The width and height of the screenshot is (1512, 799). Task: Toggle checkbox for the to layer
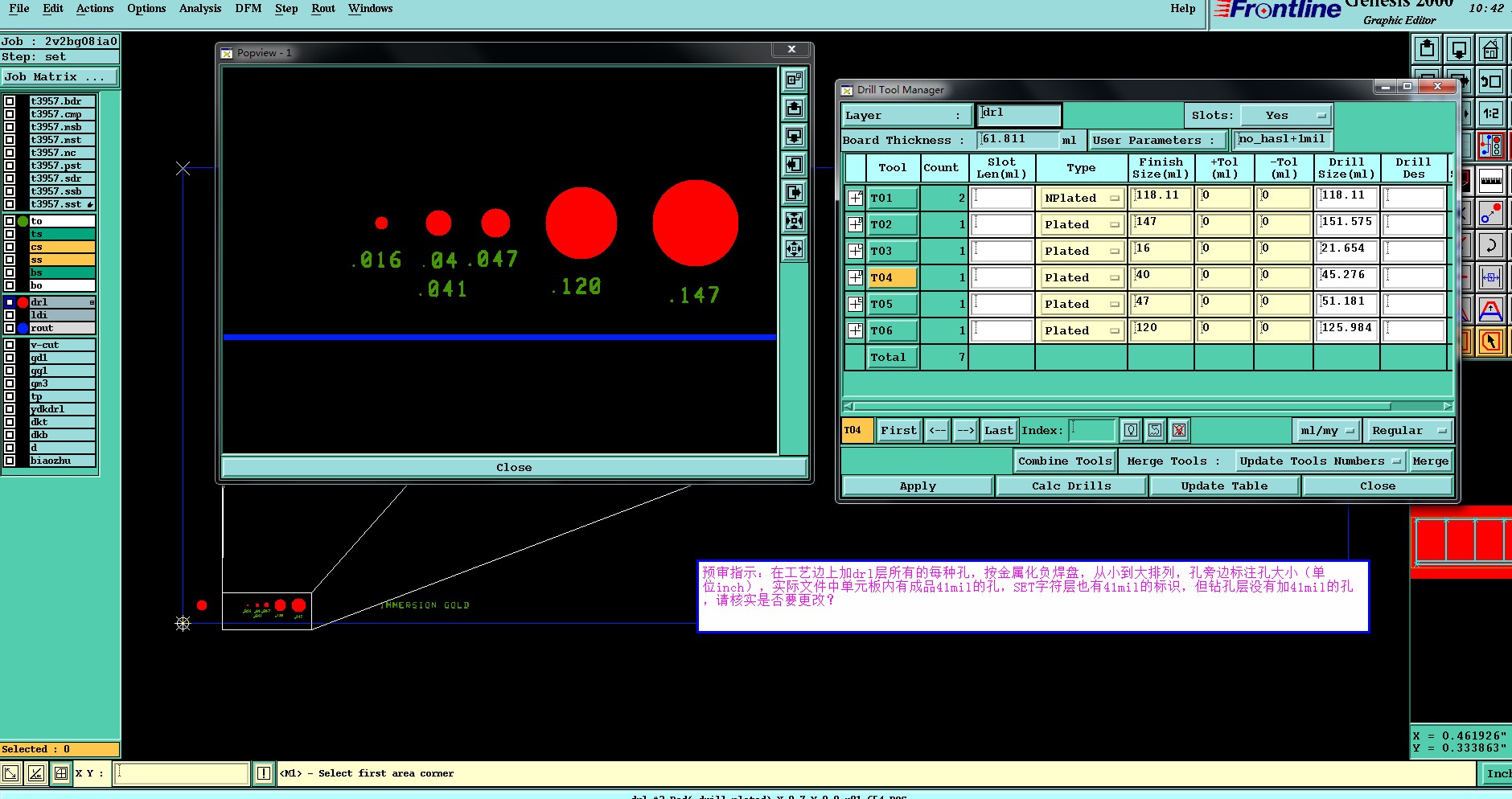[x=10, y=221]
